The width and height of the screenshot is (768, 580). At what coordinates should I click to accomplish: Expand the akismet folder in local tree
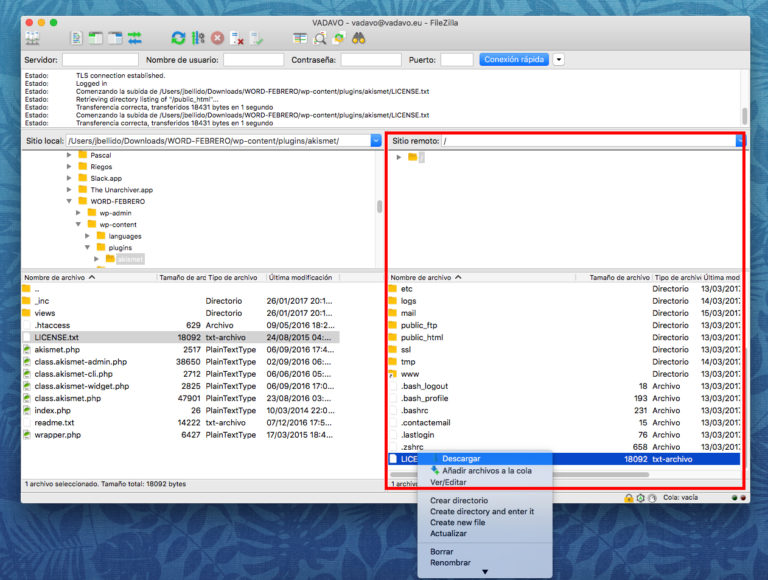(97, 259)
